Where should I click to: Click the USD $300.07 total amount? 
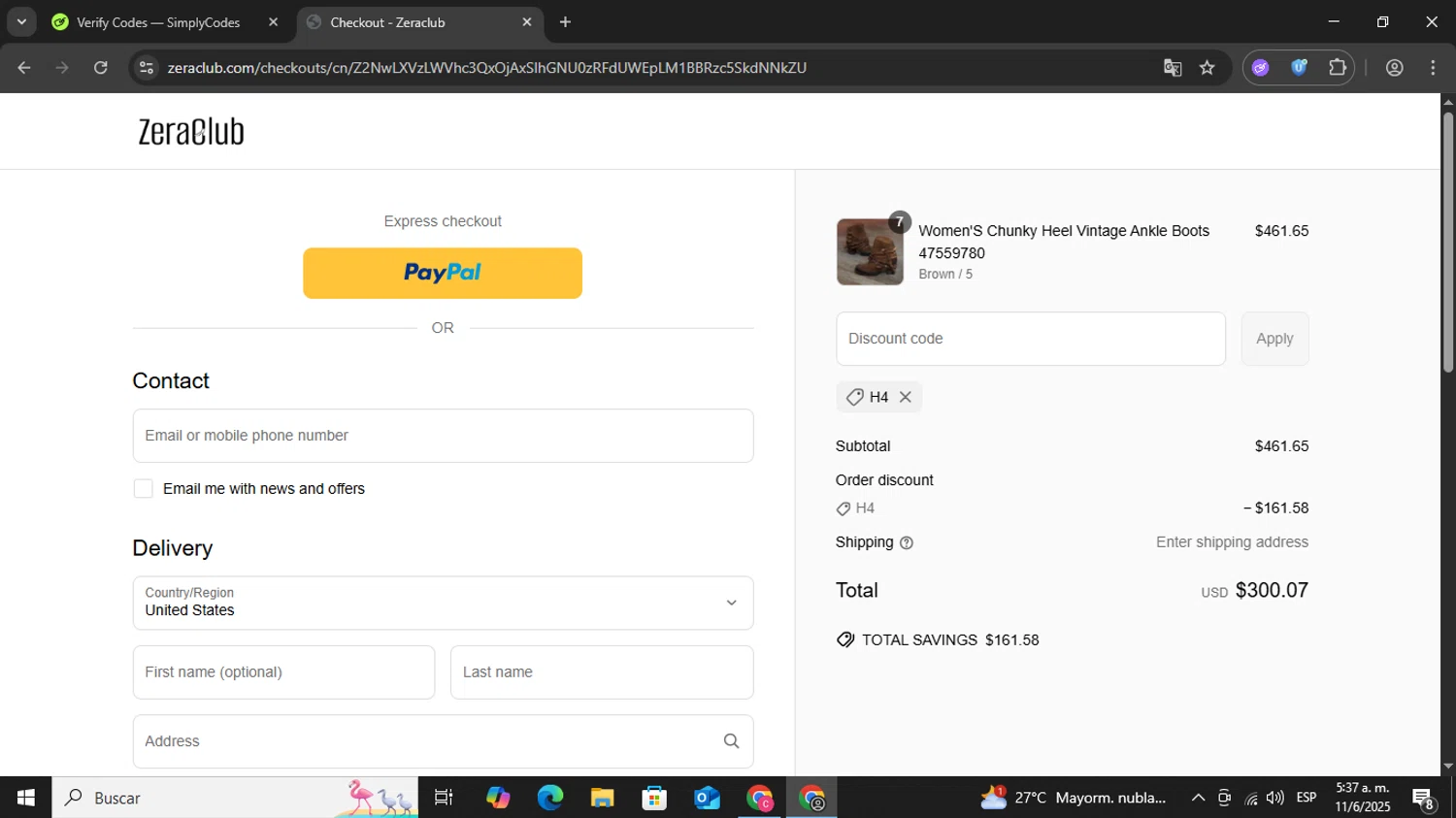tap(1255, 590)
